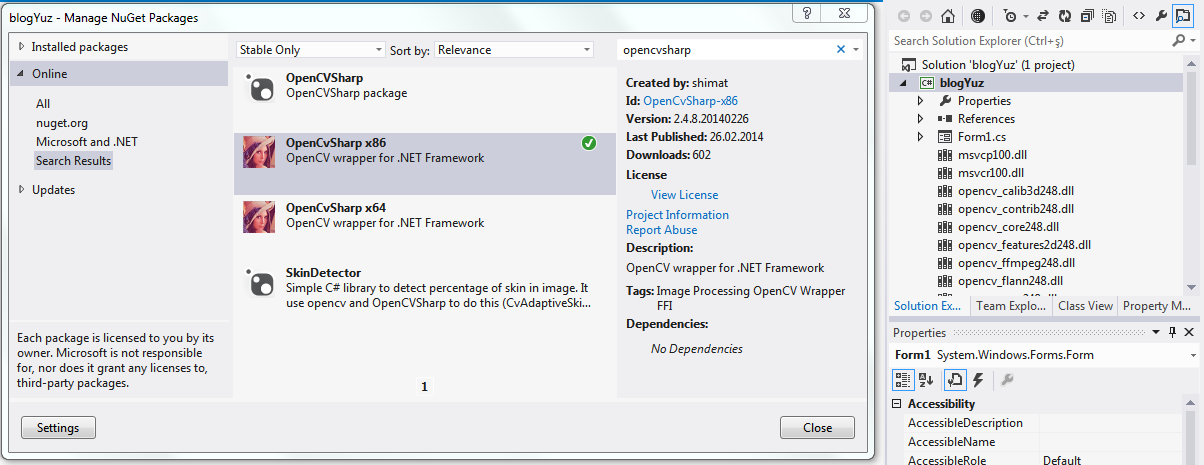This screenshot has width=1204, height=465.
Task: Show Properties page icon in Properties panel
Action: (954, 379)
